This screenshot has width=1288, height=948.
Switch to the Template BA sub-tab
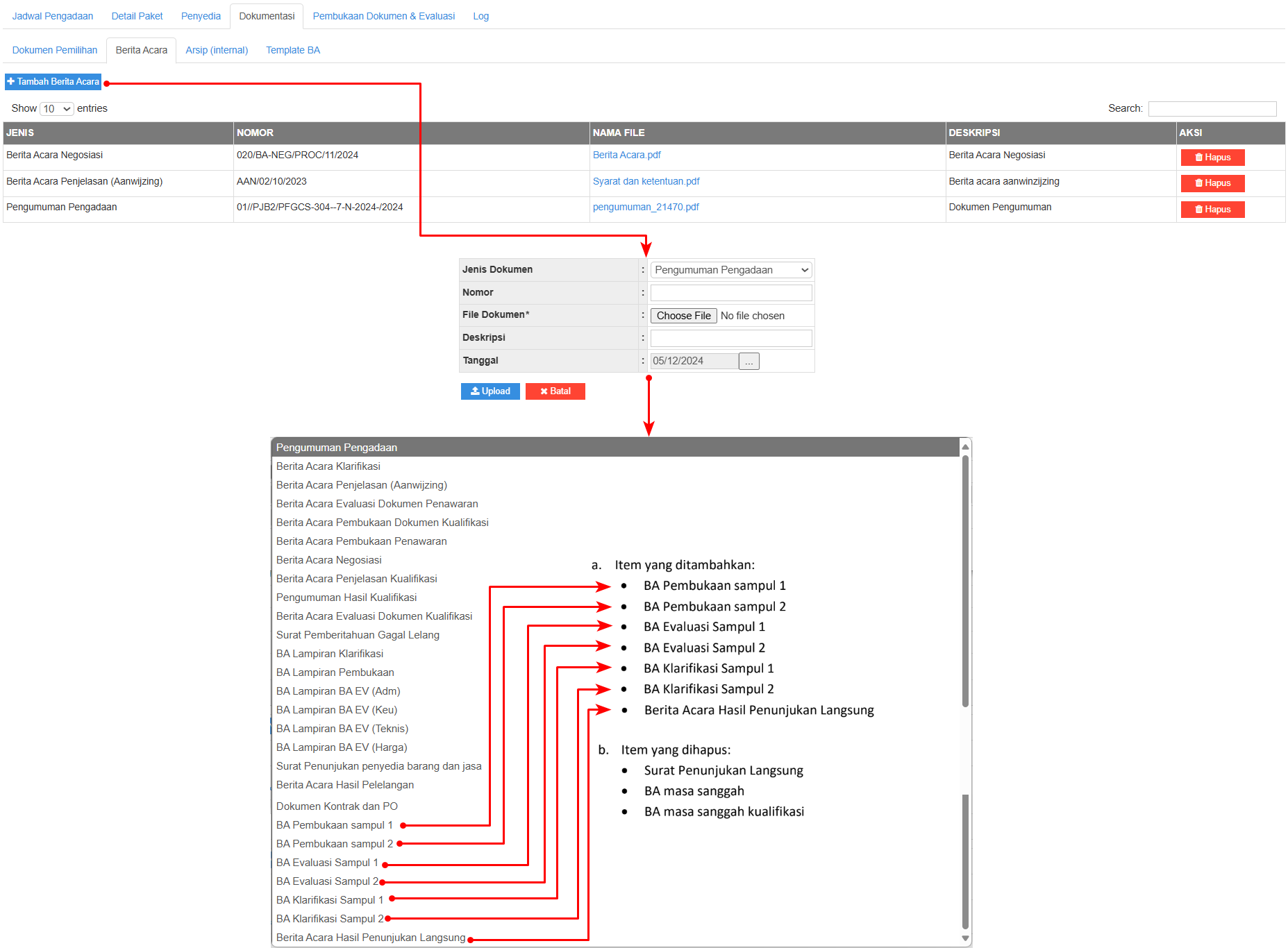(x=293, y=50)
